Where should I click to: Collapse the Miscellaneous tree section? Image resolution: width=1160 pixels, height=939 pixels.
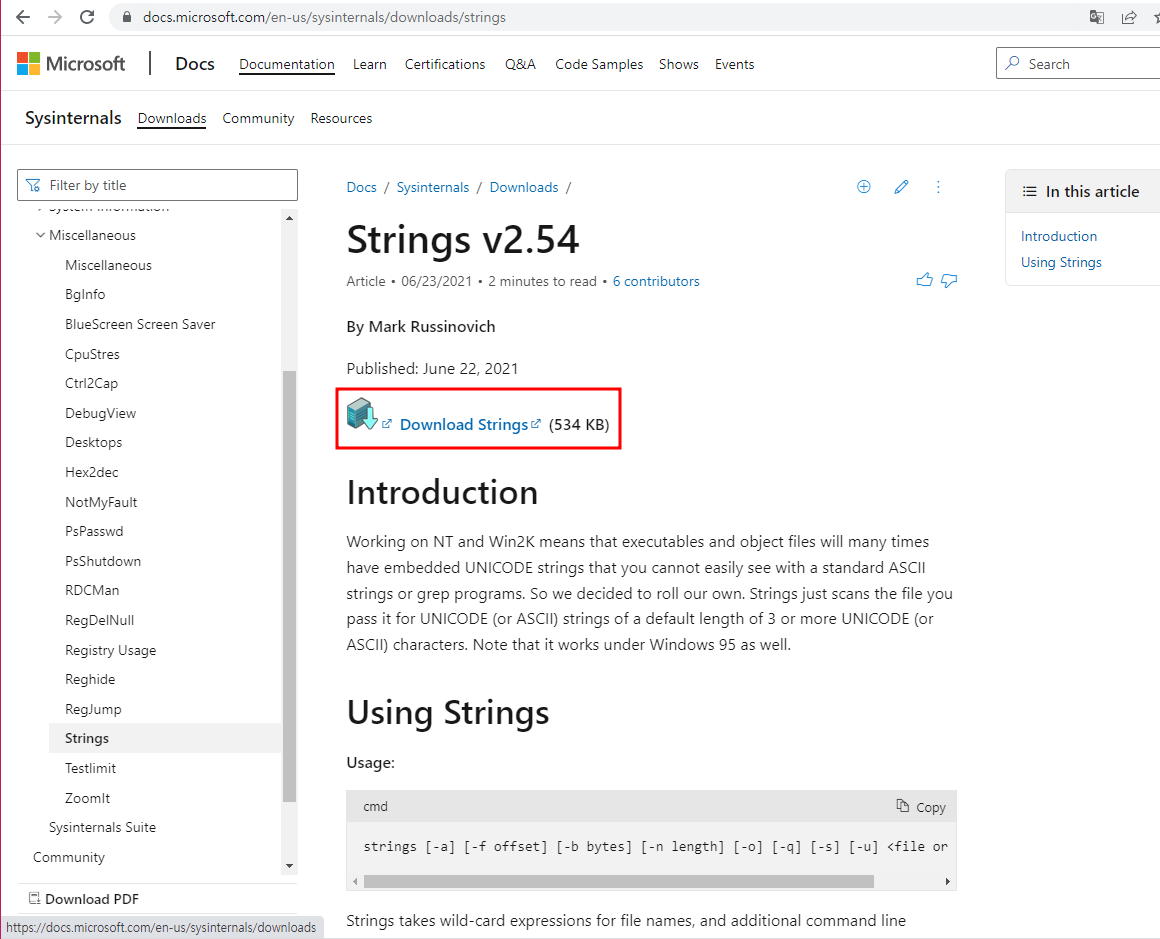(40, 235)
